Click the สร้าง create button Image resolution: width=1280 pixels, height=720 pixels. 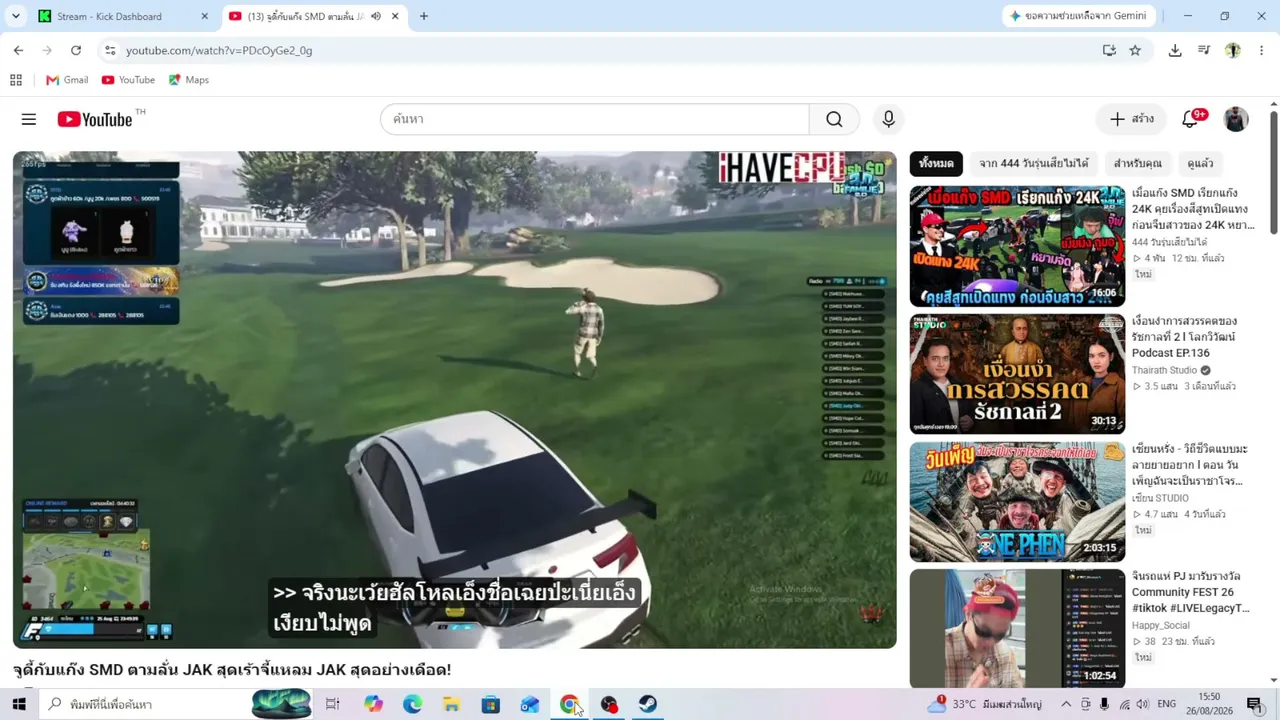pos(1131,119)
